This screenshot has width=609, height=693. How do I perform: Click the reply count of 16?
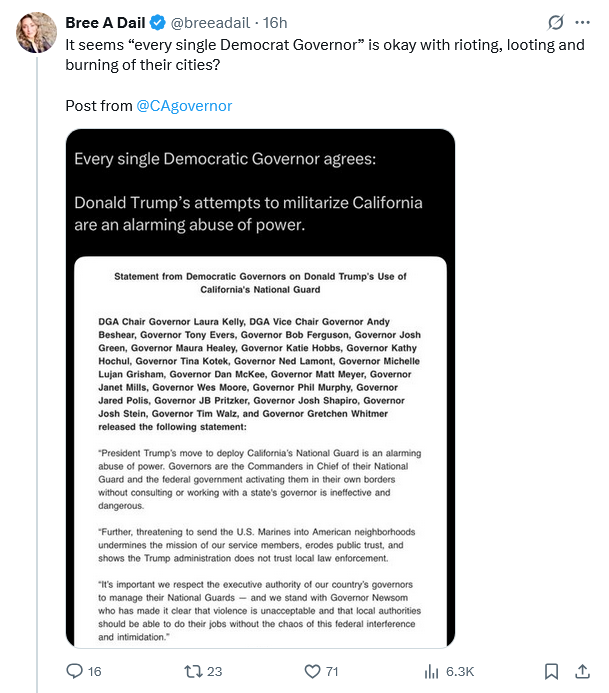click(x=95, y=671)
